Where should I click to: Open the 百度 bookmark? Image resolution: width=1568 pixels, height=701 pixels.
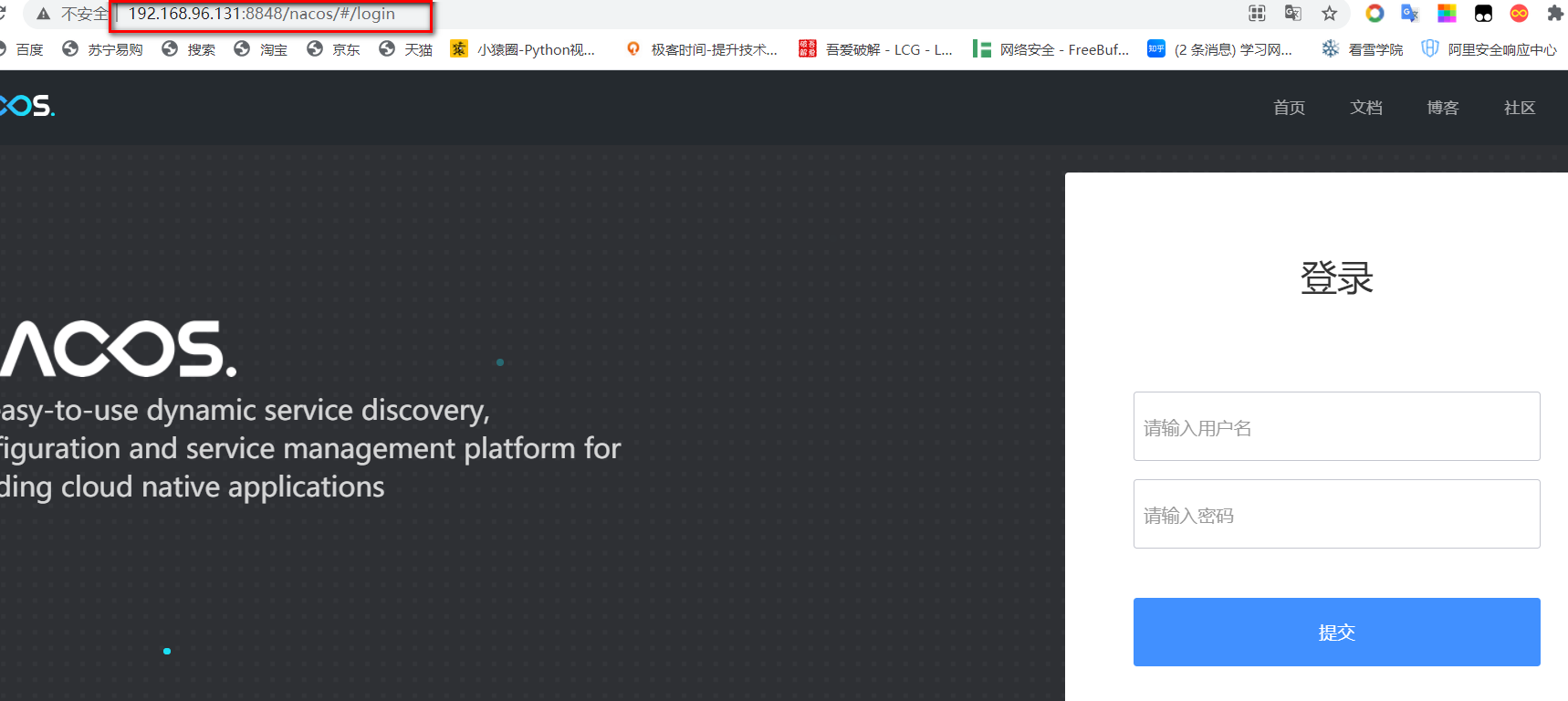tap(23, 49)
